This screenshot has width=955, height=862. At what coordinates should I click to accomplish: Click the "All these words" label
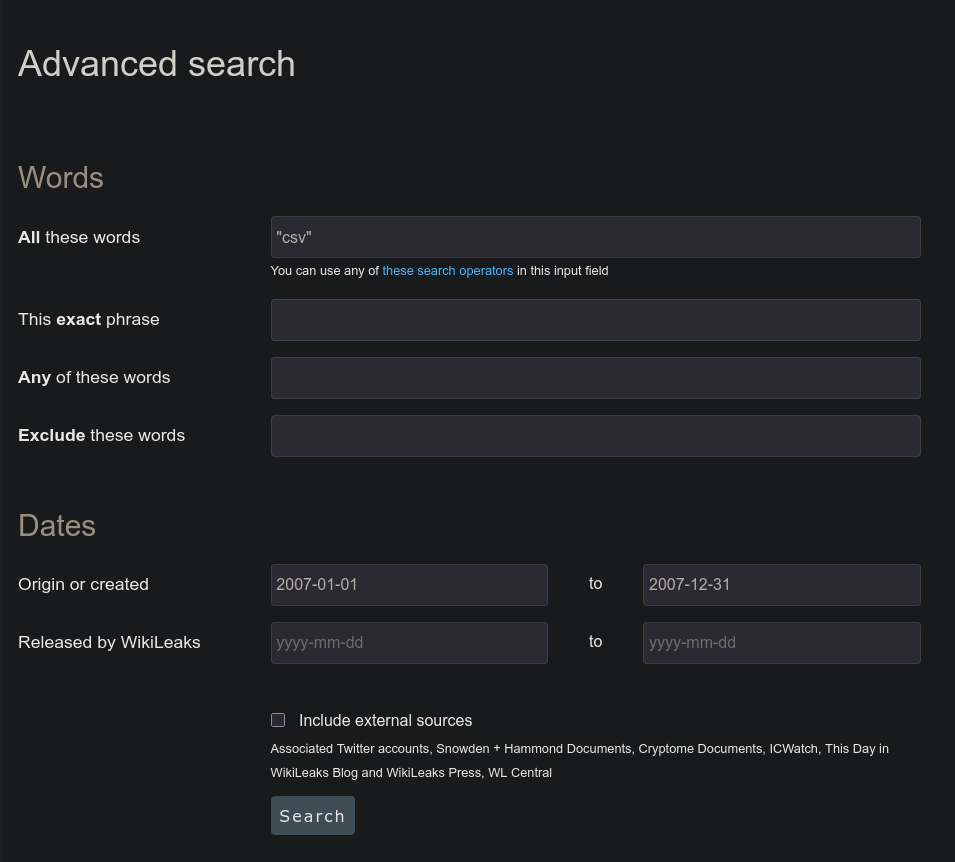(x=79, y=238)
